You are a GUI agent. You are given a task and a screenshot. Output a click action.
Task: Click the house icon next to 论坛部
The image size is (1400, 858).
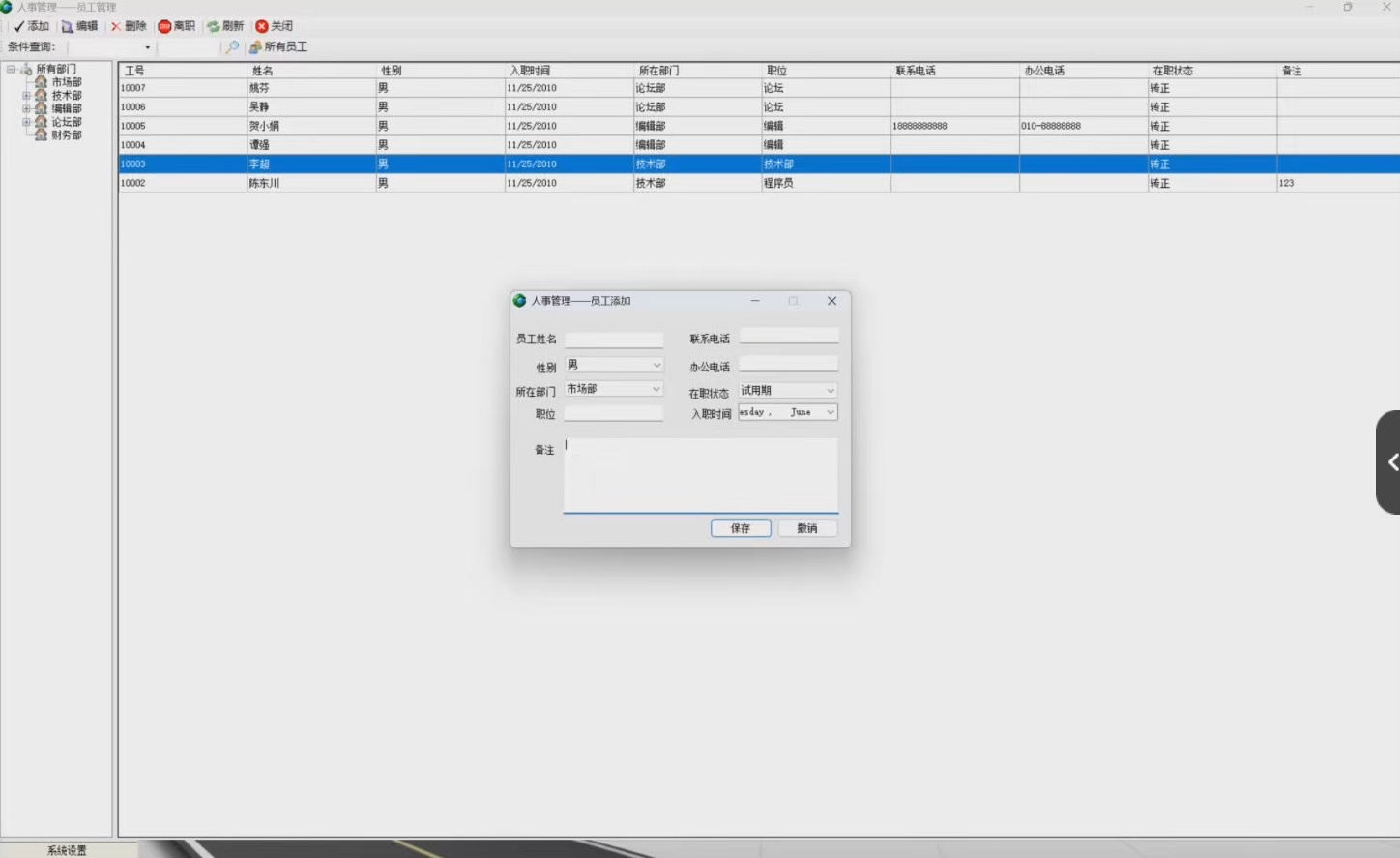(41, 122)
